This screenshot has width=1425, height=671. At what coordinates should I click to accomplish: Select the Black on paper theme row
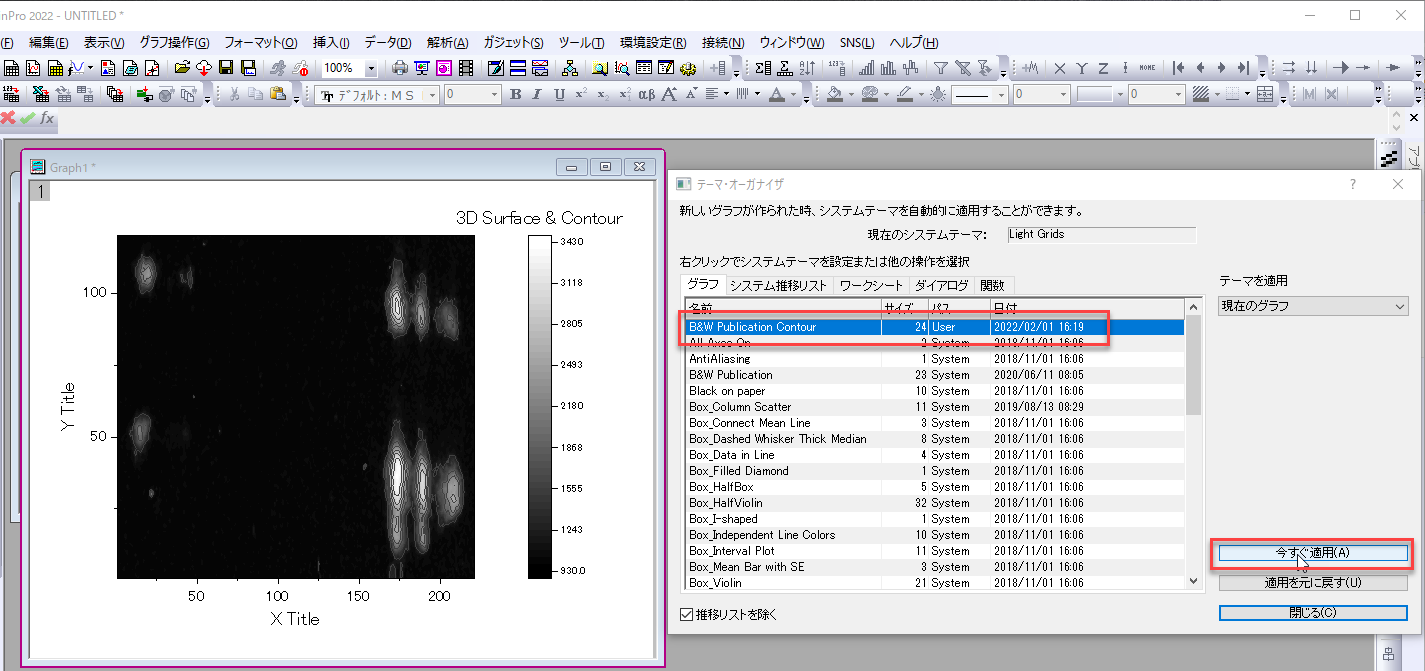pos(934,391)
